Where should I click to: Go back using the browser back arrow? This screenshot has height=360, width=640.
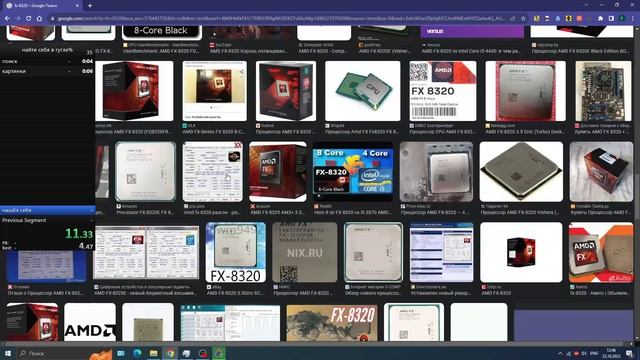coord(7,18)
